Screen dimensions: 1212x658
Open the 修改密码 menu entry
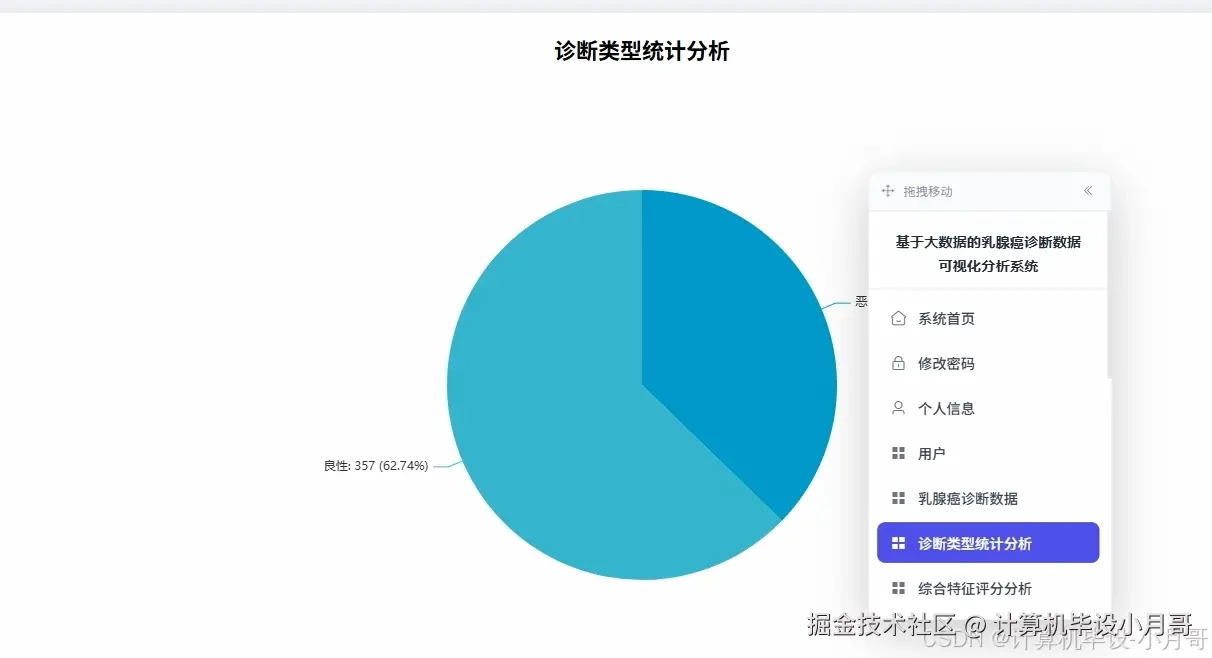tap(946, 363)
